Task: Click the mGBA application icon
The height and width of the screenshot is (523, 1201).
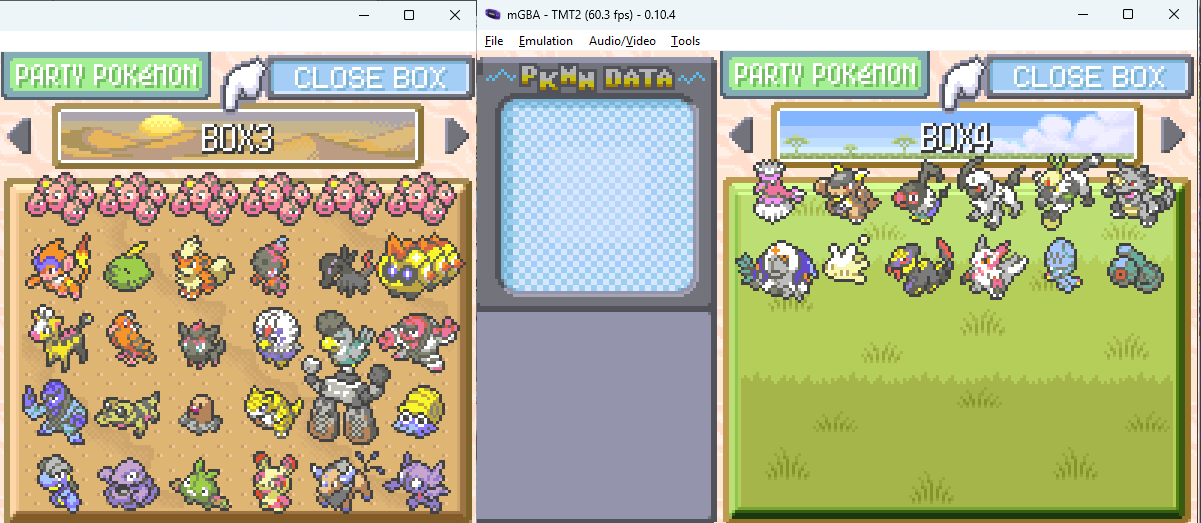Action: (x=491, y=15)
